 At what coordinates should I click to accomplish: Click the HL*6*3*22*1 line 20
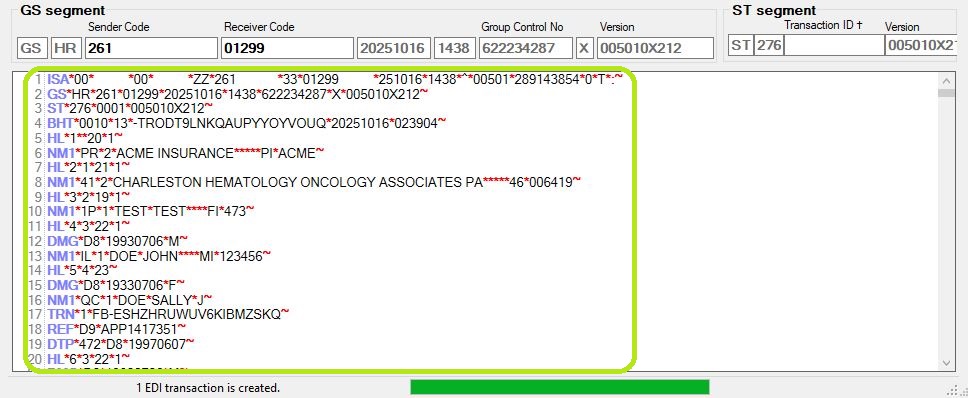88,359
